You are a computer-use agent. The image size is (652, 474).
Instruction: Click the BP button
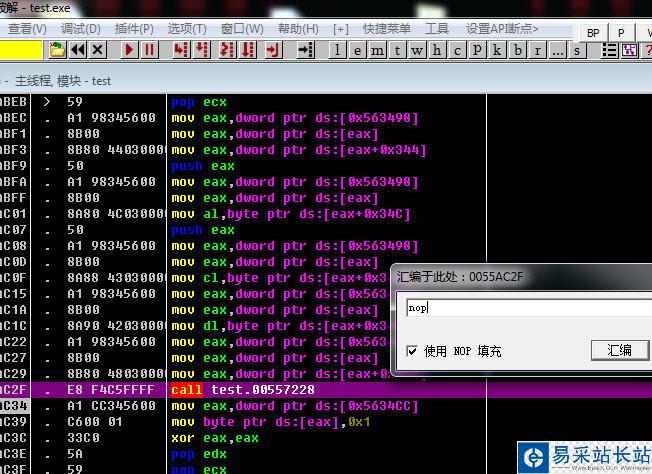coord(593,33)
